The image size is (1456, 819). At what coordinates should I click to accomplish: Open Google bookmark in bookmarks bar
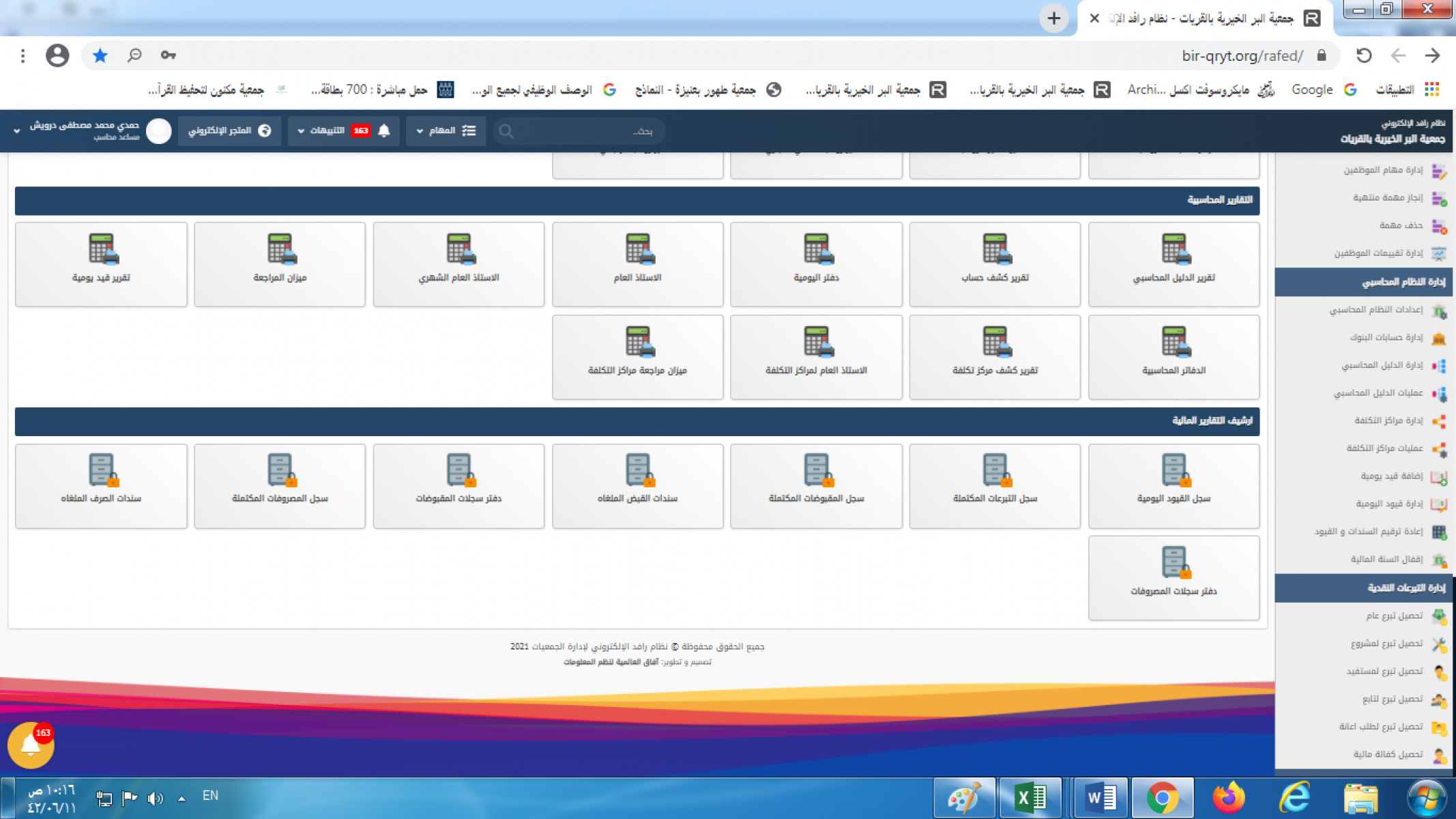point(1324,89)
